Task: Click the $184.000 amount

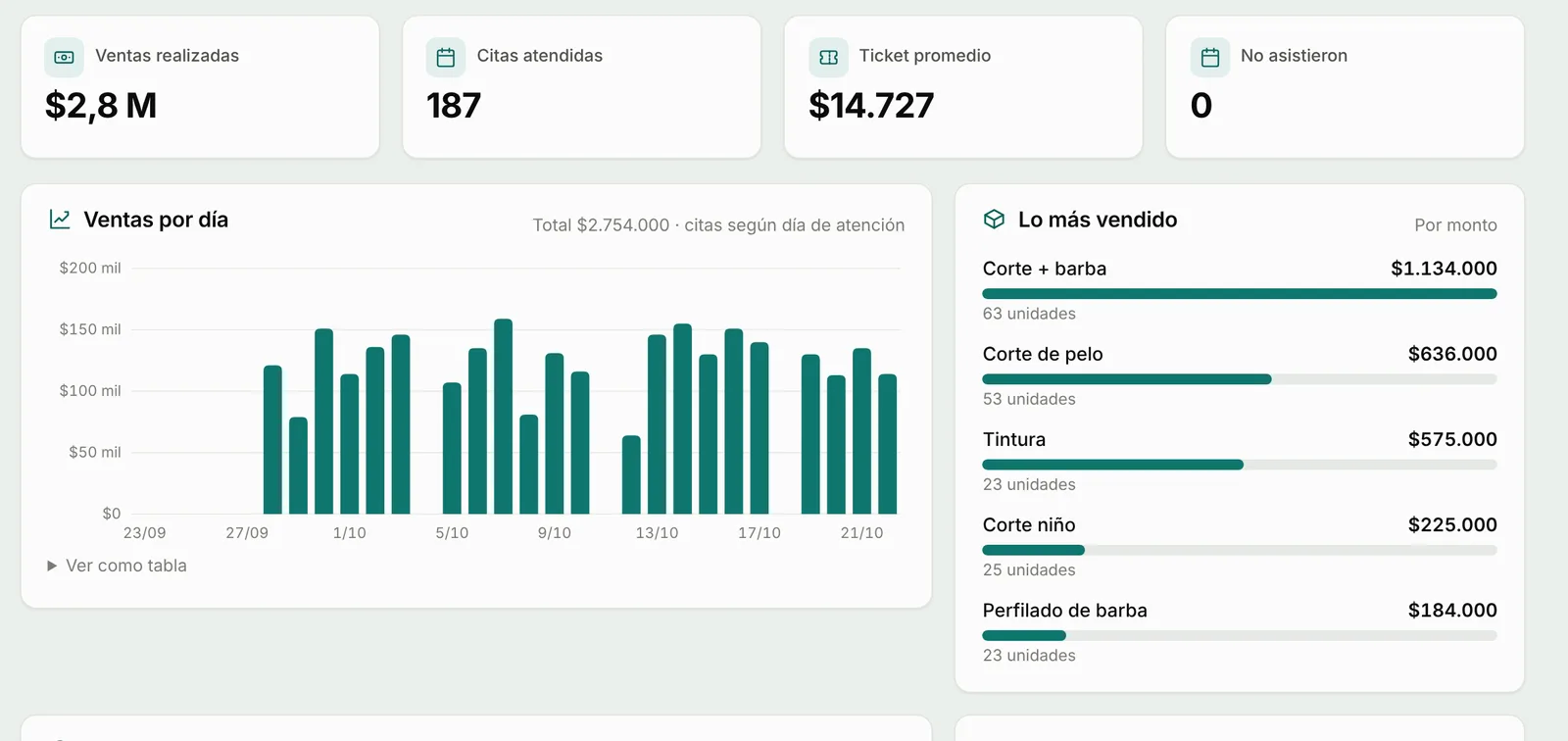Action: [x=1452, y=610]
